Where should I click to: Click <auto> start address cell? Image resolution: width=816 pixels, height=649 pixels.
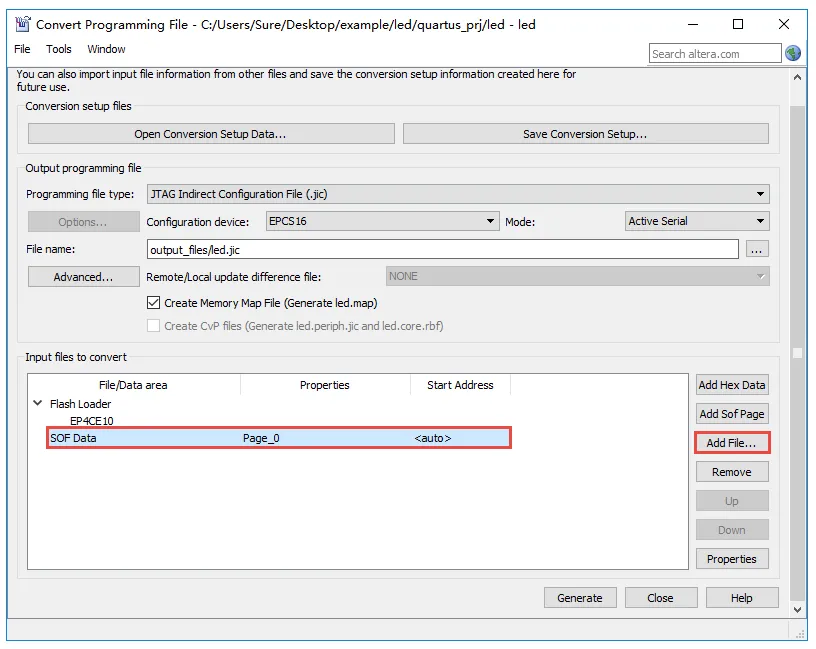432,438
